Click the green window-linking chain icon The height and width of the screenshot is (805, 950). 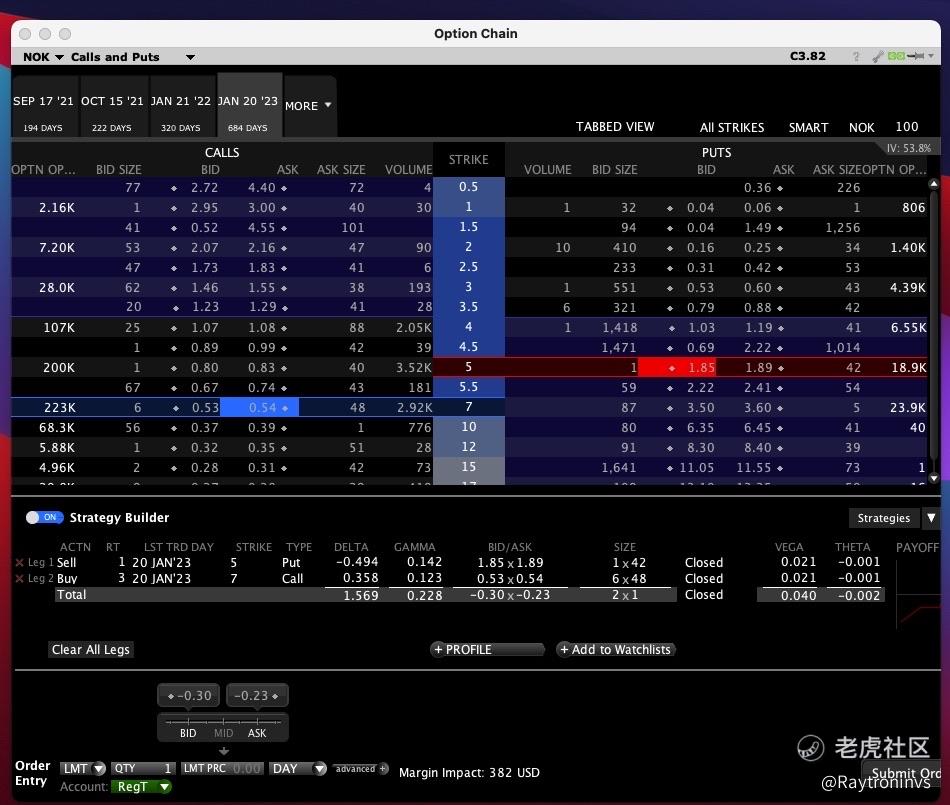point(896,56)
